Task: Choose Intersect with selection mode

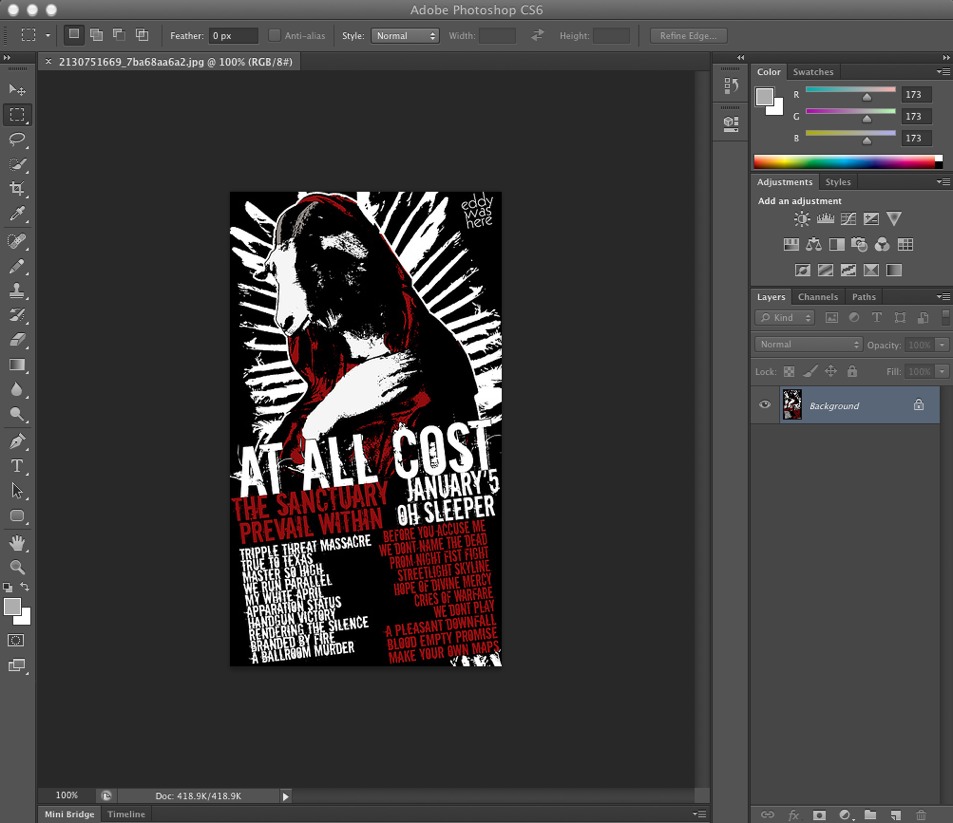Action: 142,35
